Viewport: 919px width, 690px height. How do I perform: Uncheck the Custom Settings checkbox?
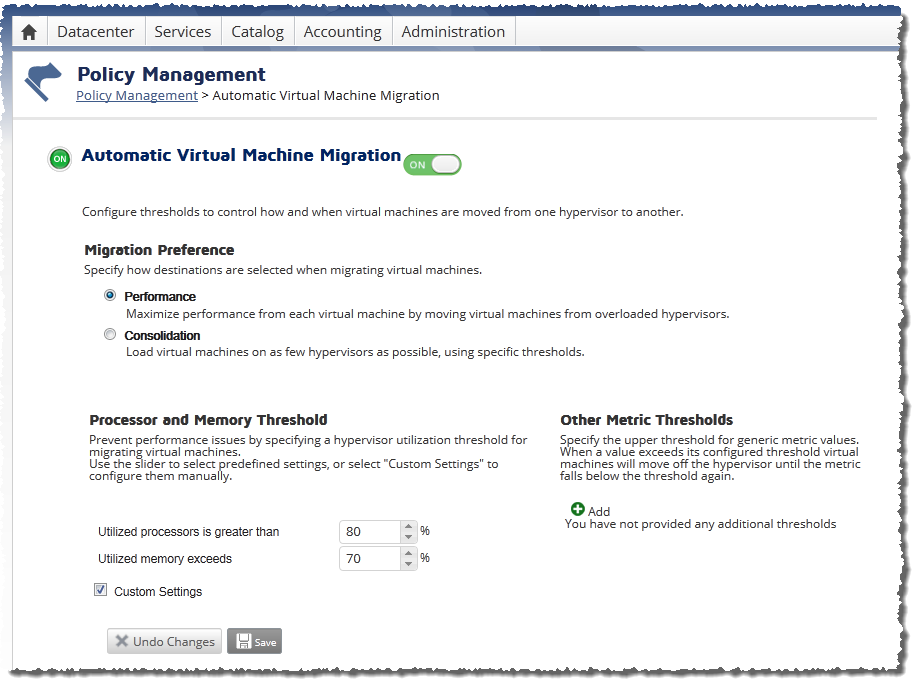click(x=100, y=590)
